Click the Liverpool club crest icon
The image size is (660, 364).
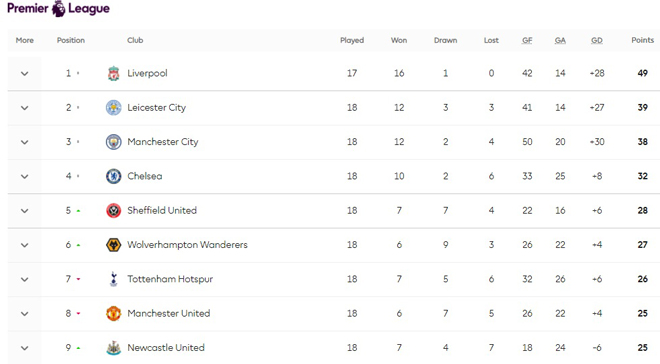[113, 73]
